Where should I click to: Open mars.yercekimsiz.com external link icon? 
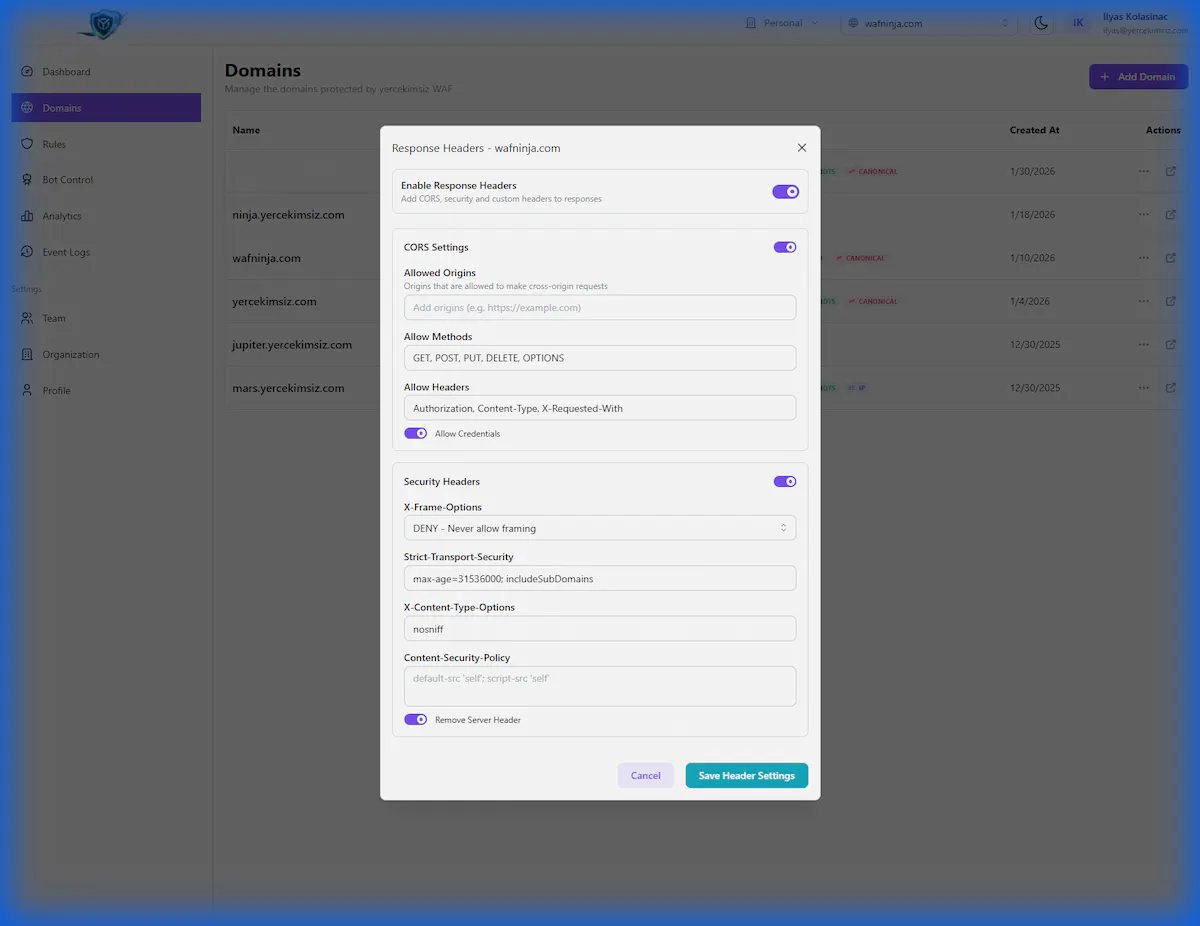click(x=1171, y=387)
